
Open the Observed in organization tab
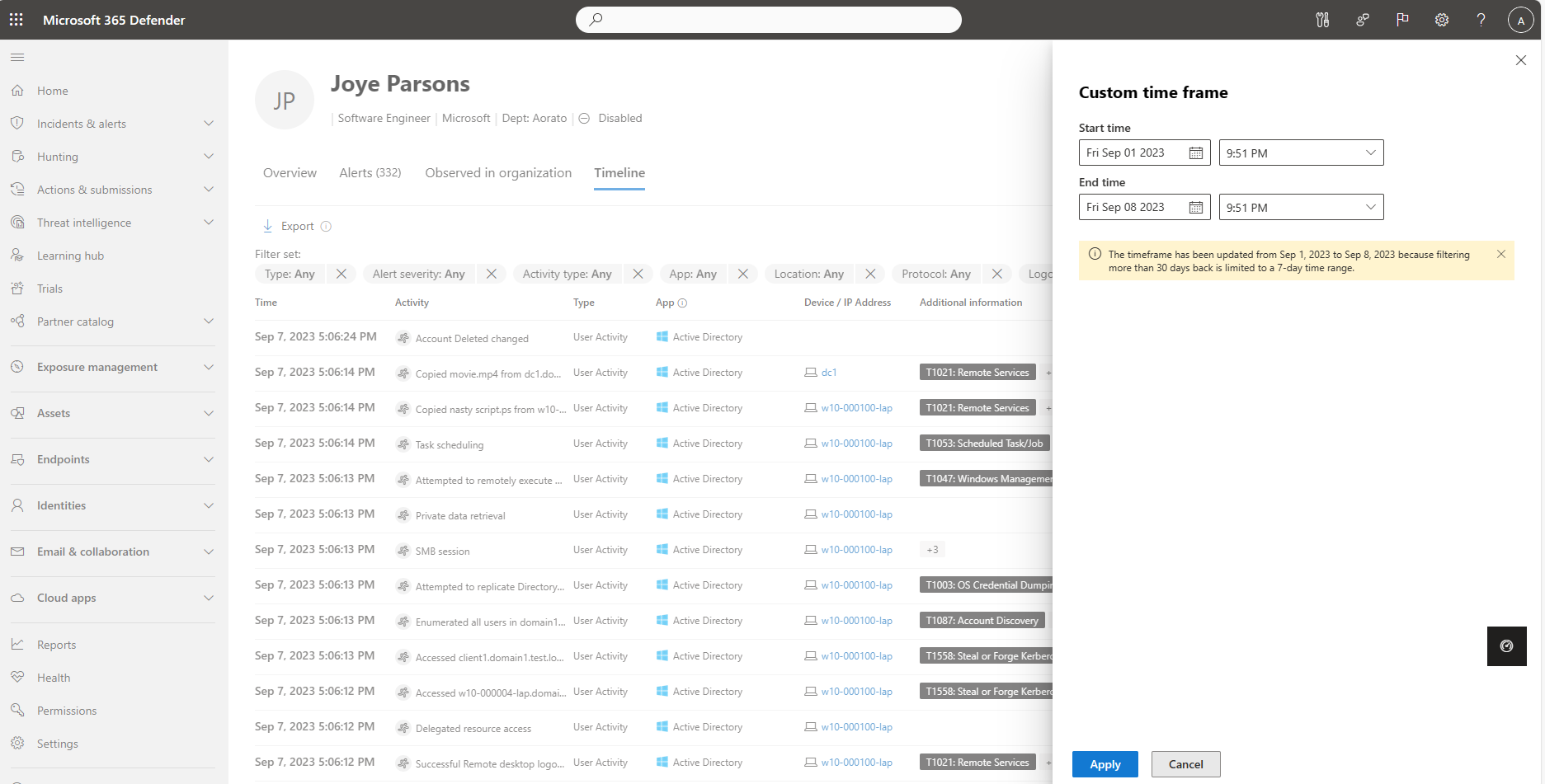498,173
